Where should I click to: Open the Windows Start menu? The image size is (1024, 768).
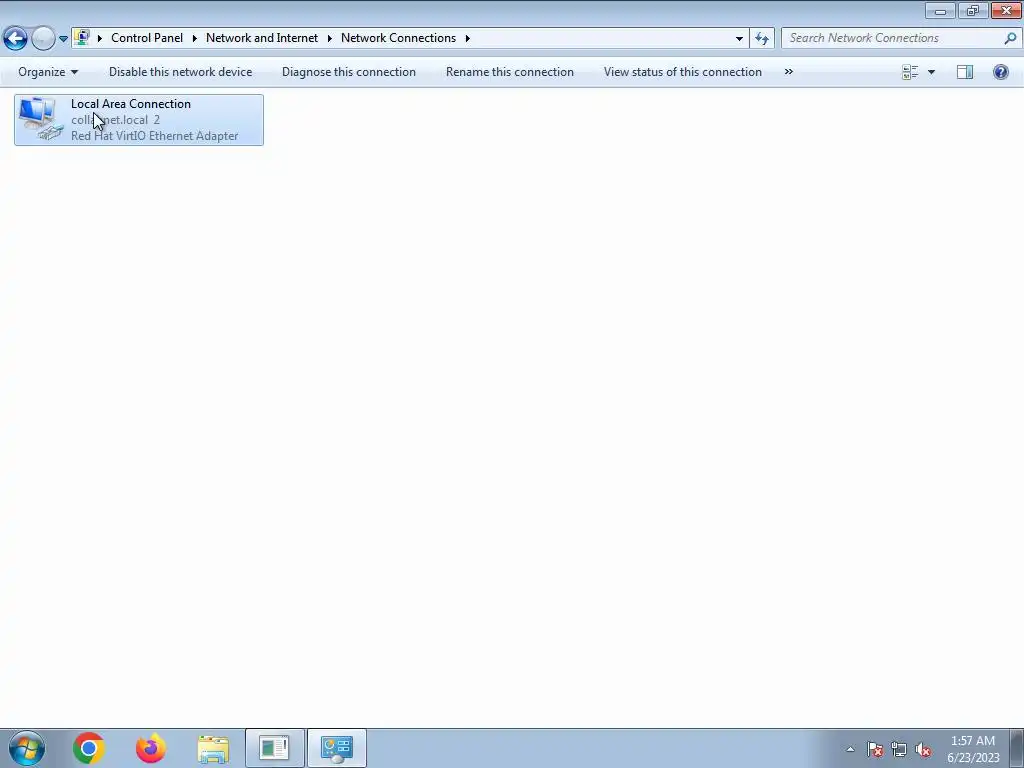(x=27, y=748)
